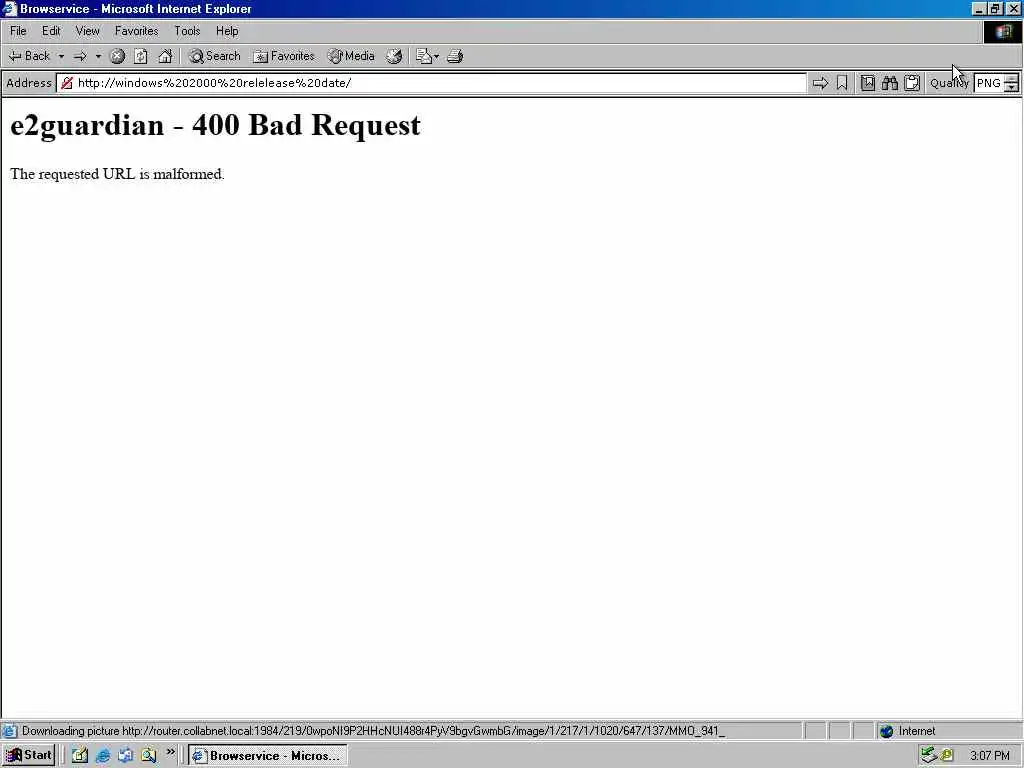This screenshot has height=768, width=1024.
Task: Click the first quick launch desktop icon
Action: [x=80, y=756]
